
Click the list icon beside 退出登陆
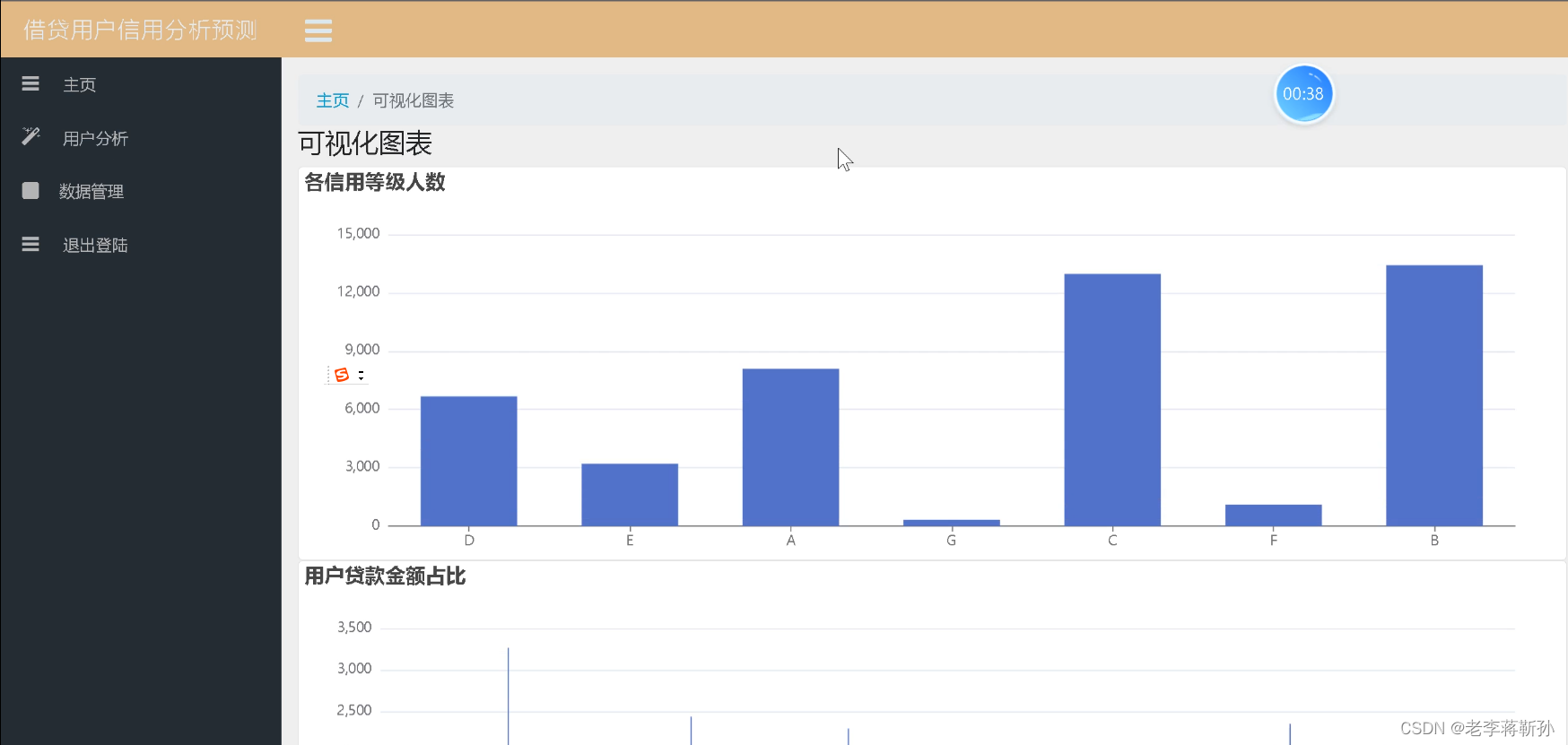tap(30, 244)
